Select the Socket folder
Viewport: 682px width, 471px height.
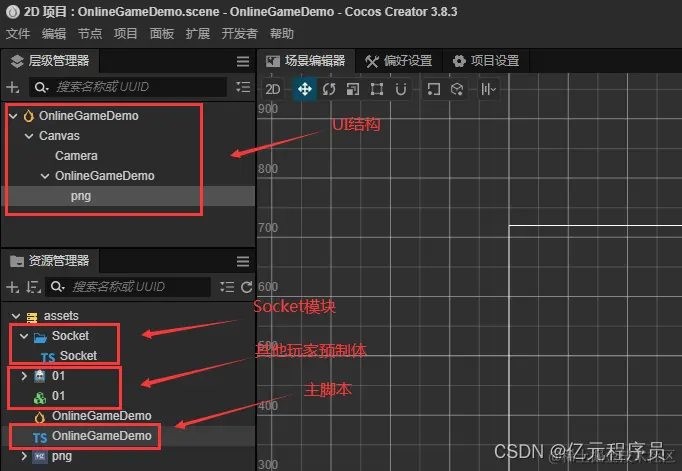click(70, 336)
